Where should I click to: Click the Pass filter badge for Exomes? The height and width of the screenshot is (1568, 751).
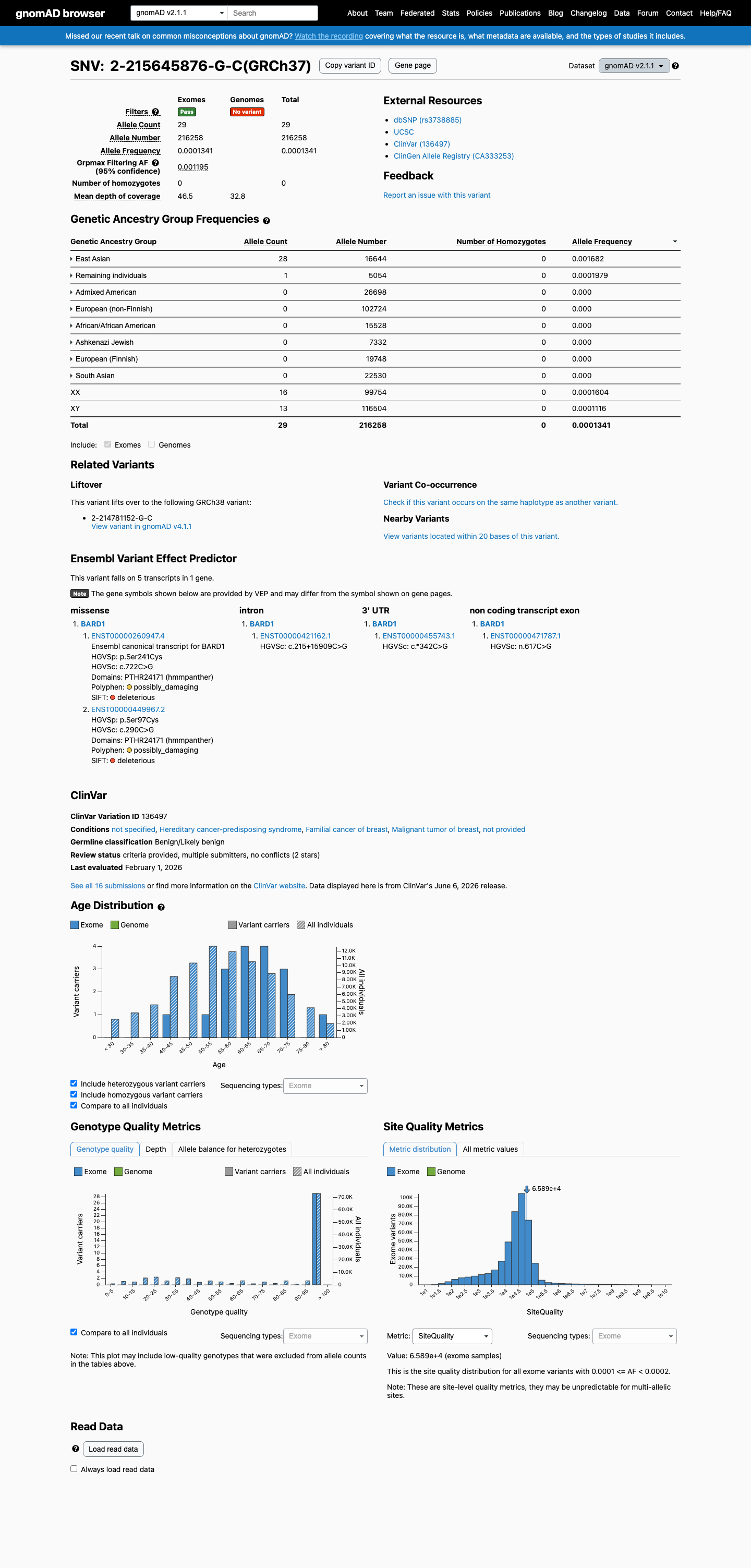187,112
